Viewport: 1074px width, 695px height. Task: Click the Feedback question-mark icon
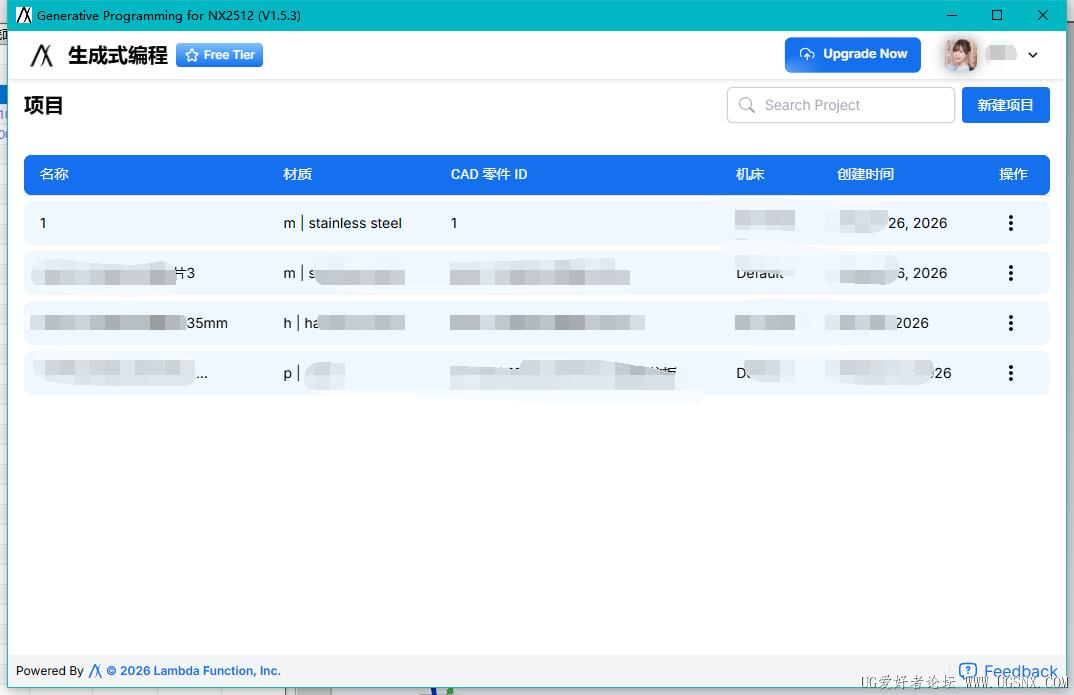pyautogui.click(x=968, y=670)
